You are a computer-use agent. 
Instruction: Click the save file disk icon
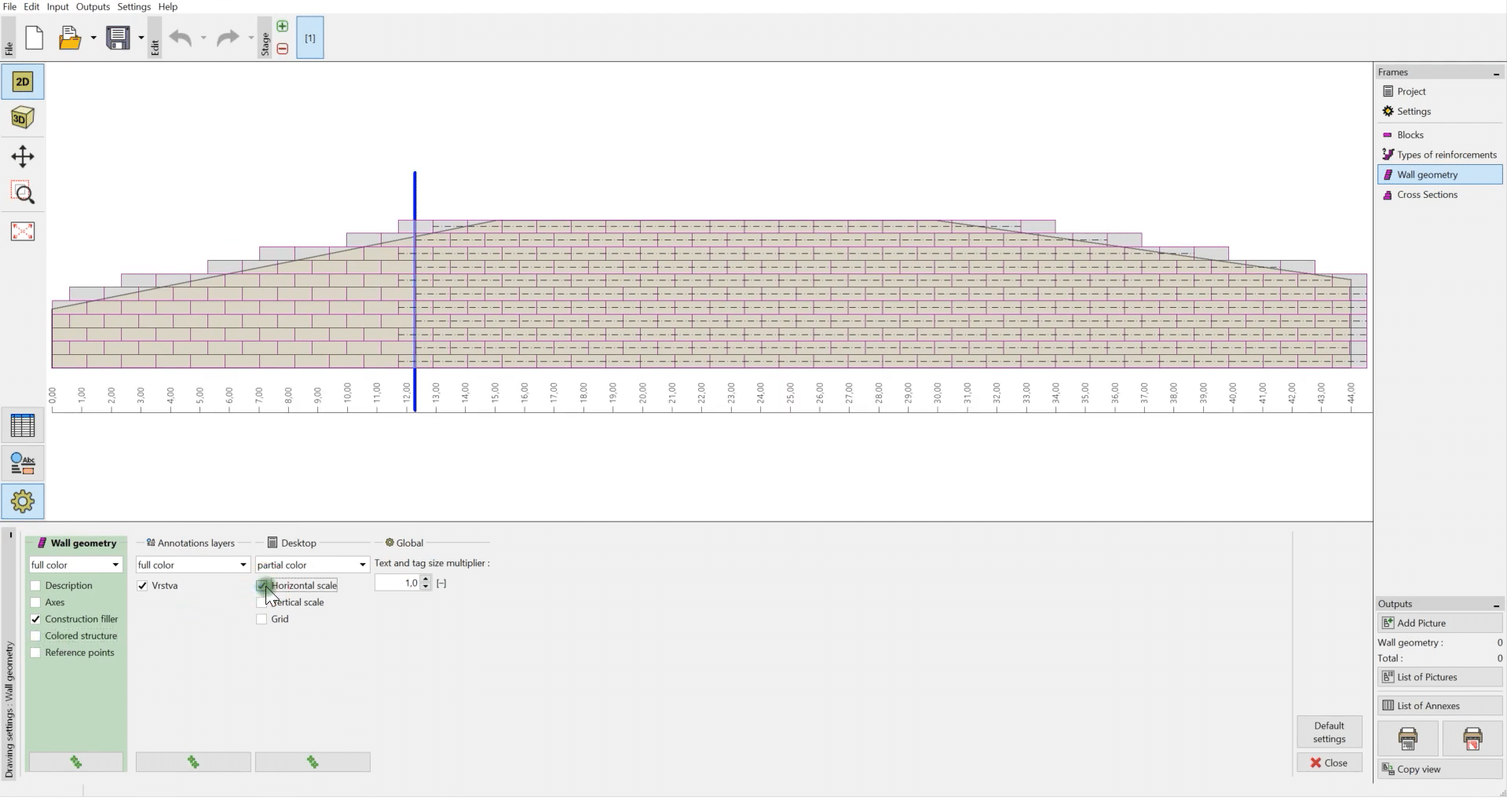pyautogui.click(x=119, y=38)
